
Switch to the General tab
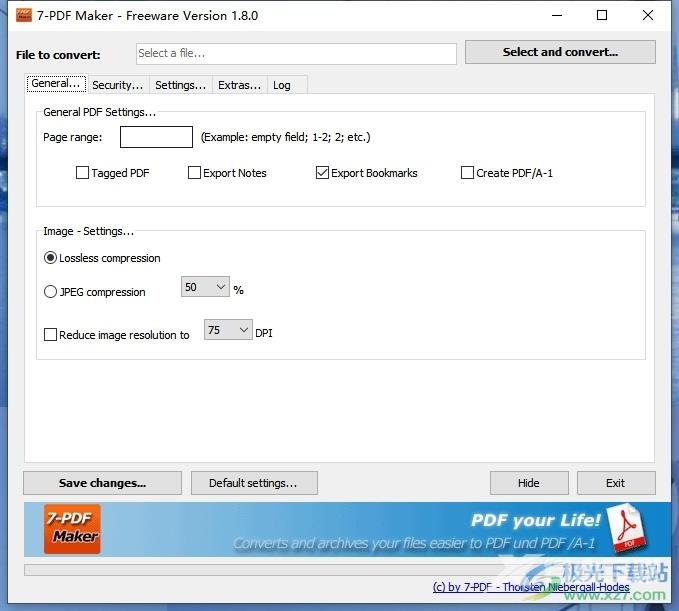click(x=56, y=83)
